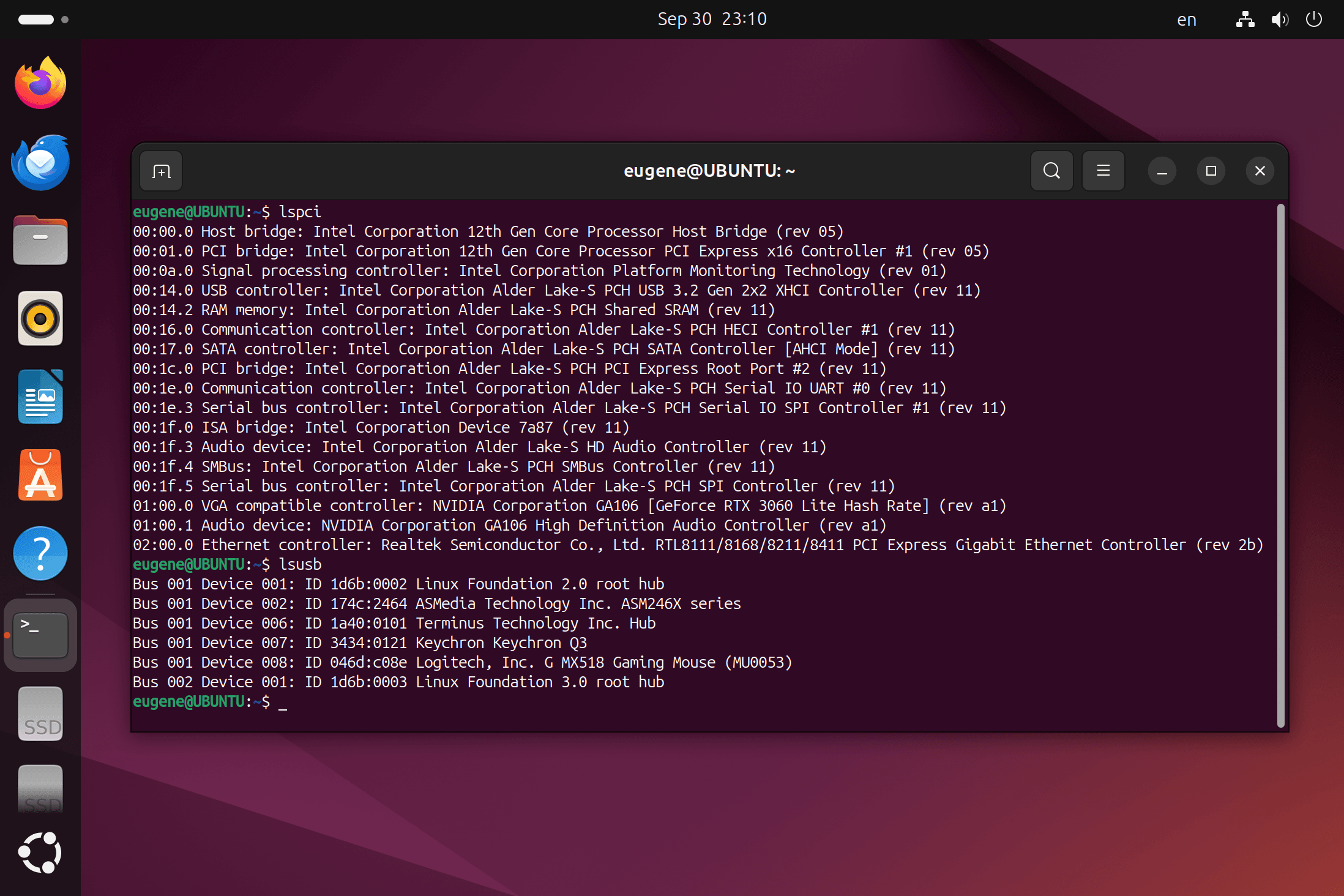
Task: Switch the keyboard layout indicator en
Action: tap(1186, 20)
